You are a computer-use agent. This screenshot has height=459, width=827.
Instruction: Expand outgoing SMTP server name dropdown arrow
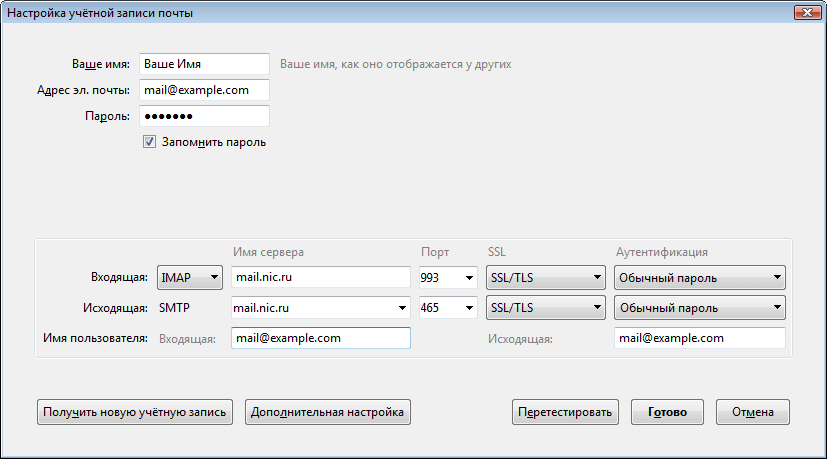coord(402,308)
